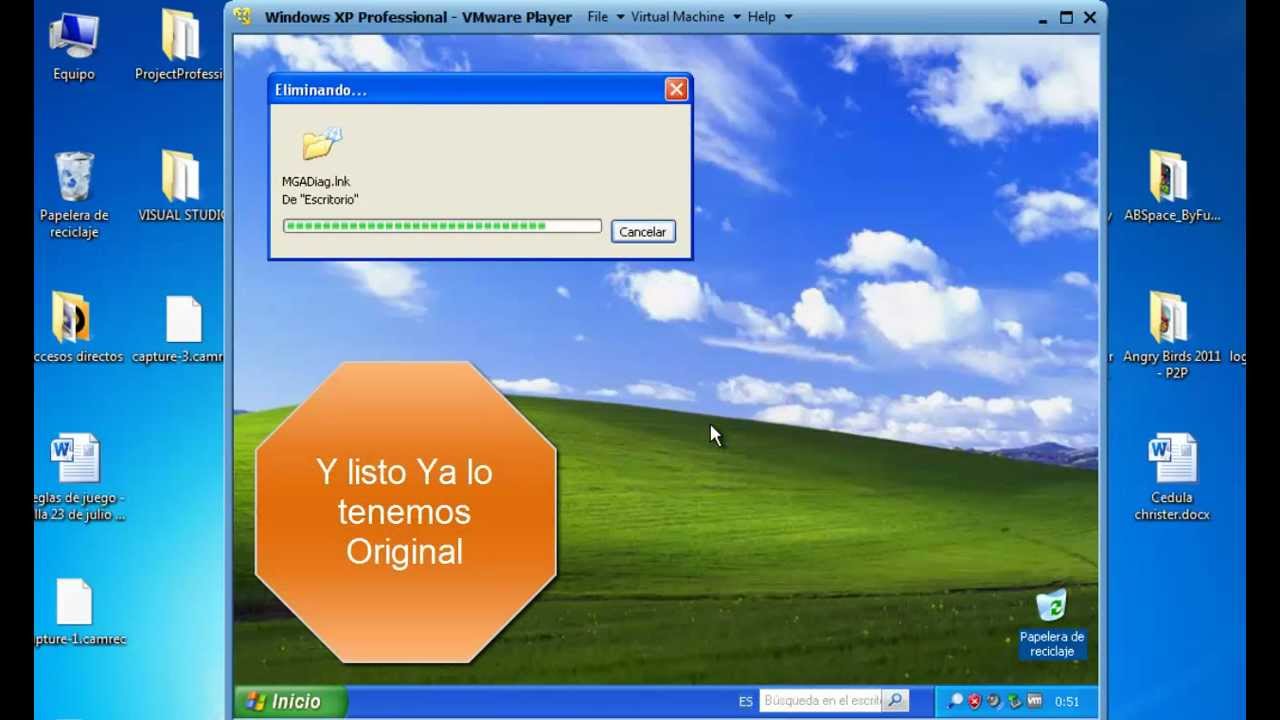
Task: Click the magnifying glass tray icon
Action: click(956, 701)
